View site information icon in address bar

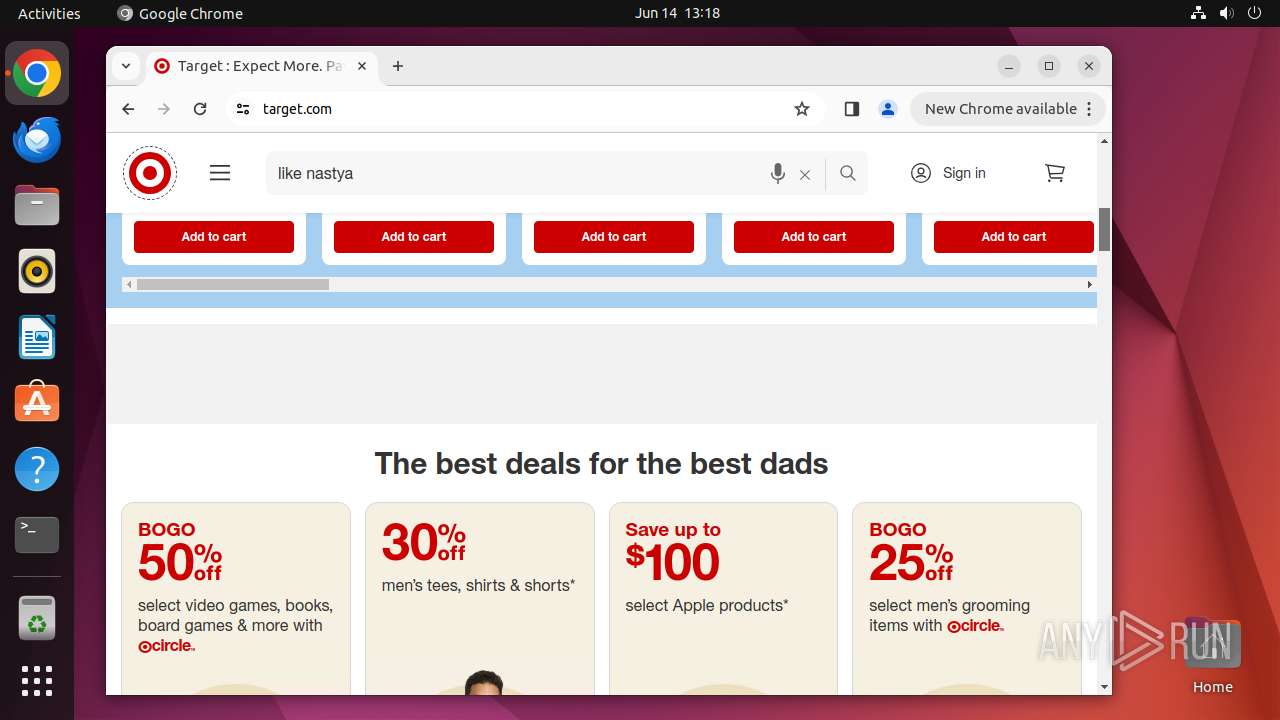pyautogui.click(x=243, y=109)
